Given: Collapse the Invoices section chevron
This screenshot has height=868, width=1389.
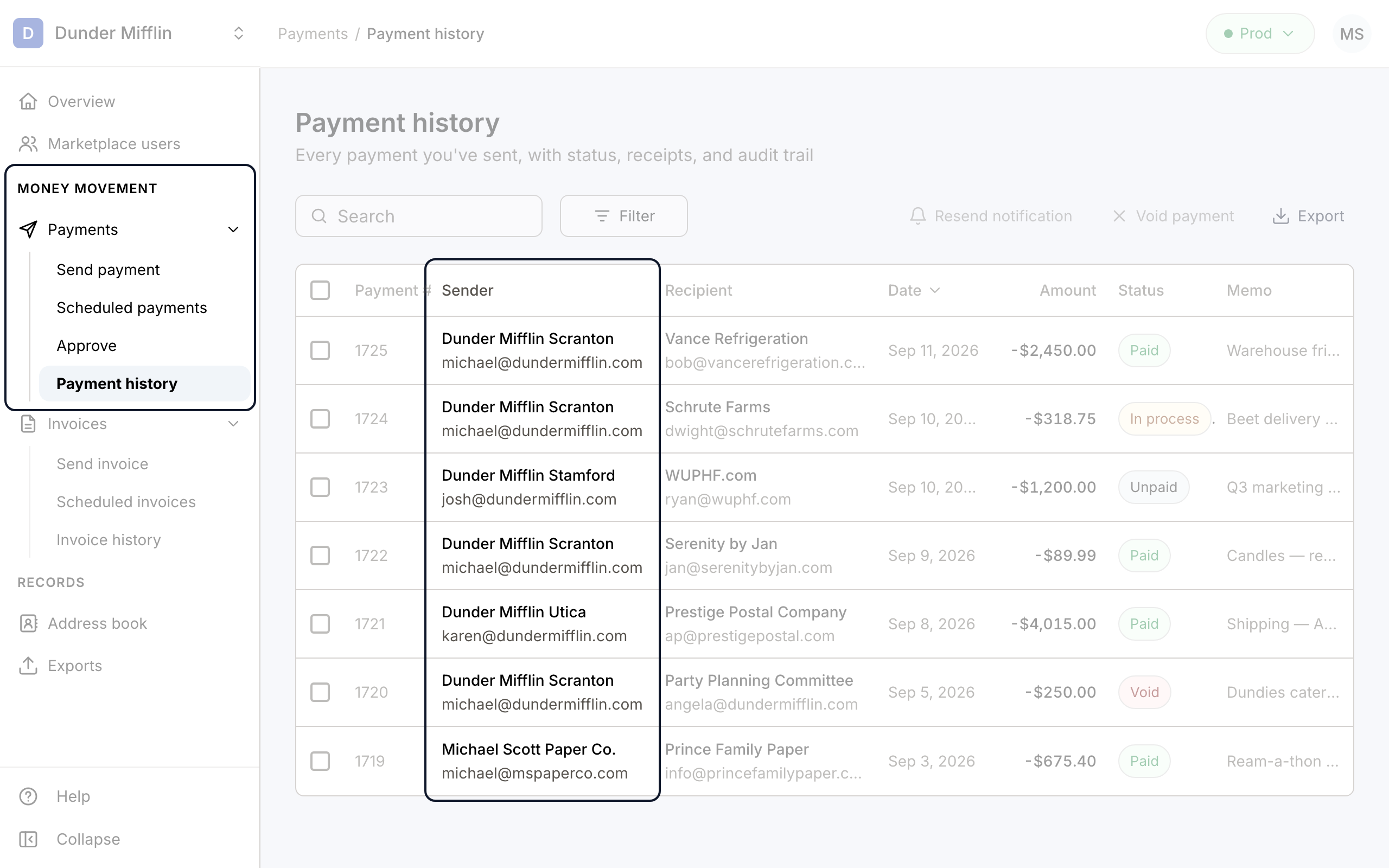Looking at the screenshot, I should point(233,424).
